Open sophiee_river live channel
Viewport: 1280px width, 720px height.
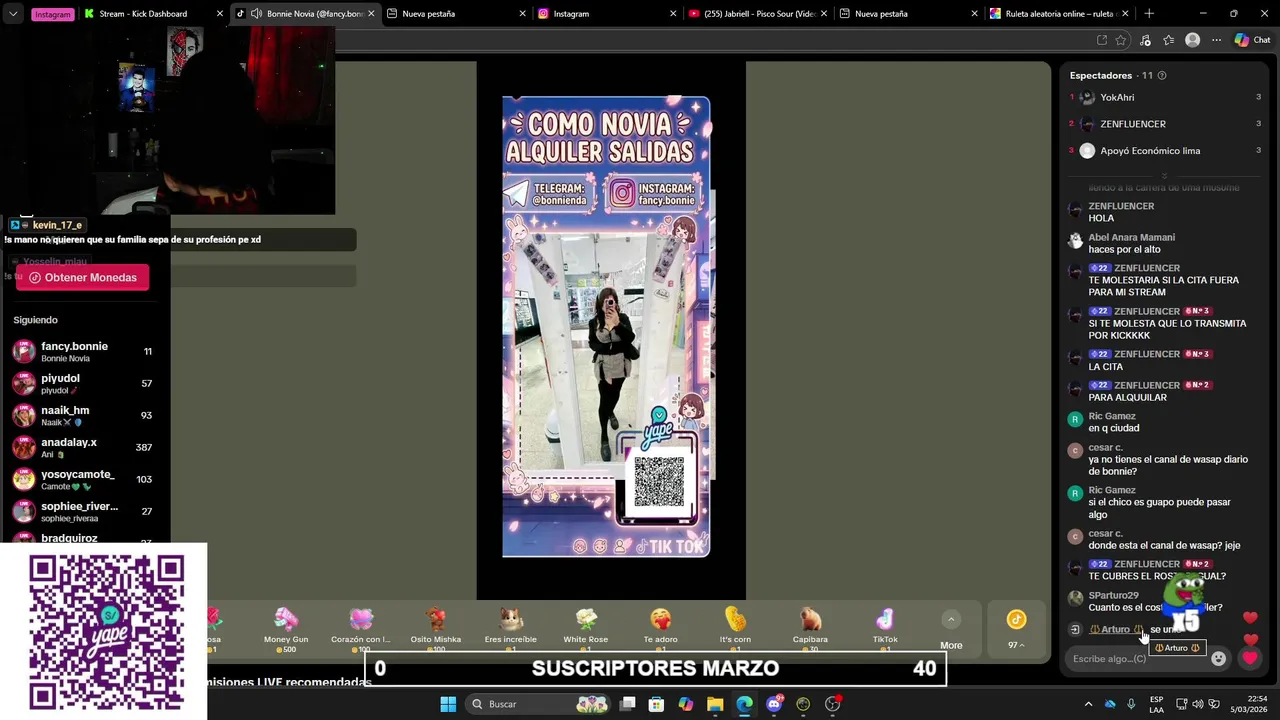(84, 511)
